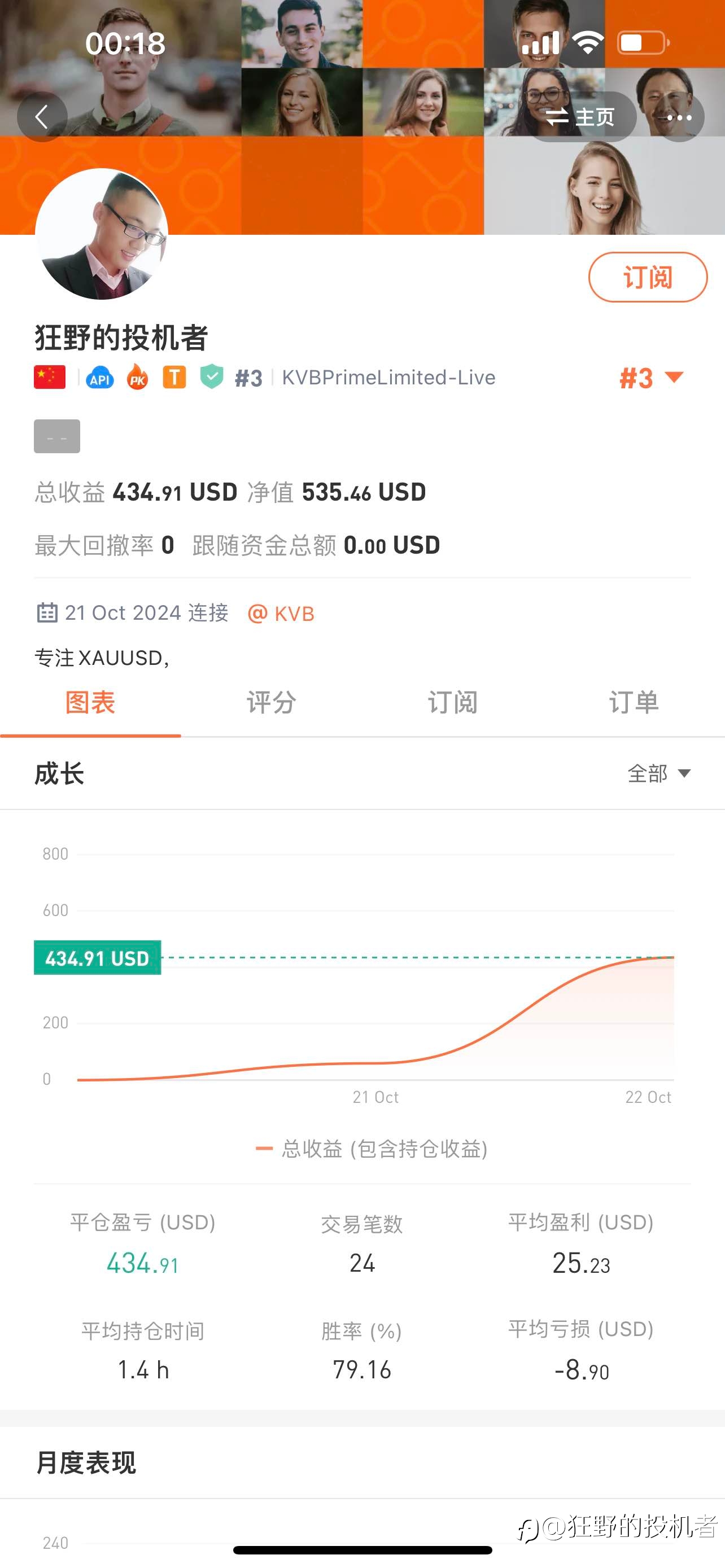Screen dimensions: 725x1568
Task: Open the 全部 time range dropdown
Action: tap(658, 774)
